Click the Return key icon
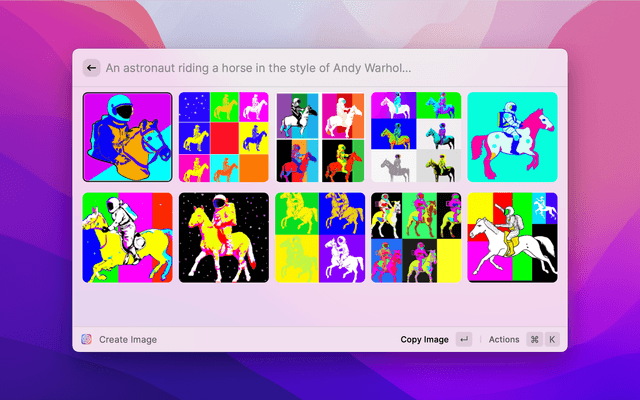This screenshot has width=640, height=400. click(x=464, y=339)
